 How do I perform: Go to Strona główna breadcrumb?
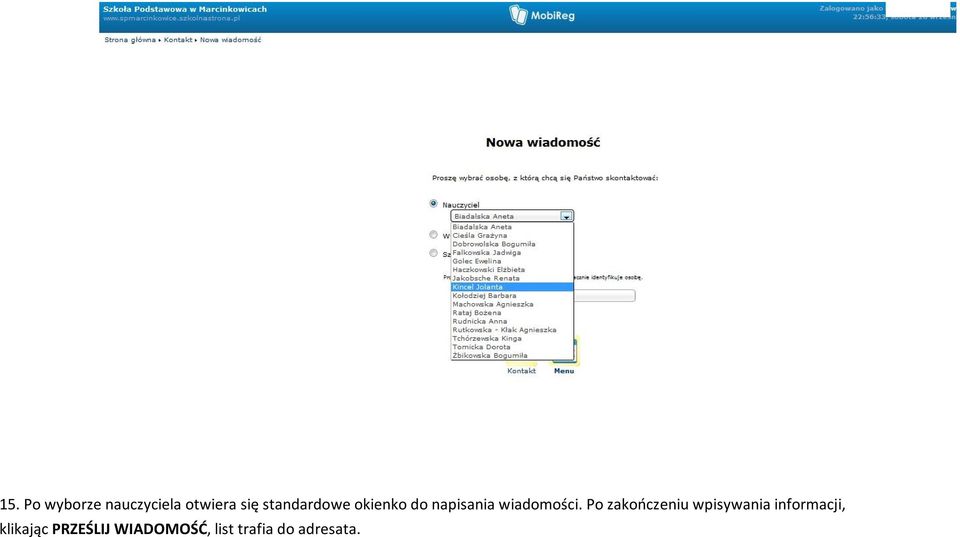pyautogui.click(x=130, y=40)
